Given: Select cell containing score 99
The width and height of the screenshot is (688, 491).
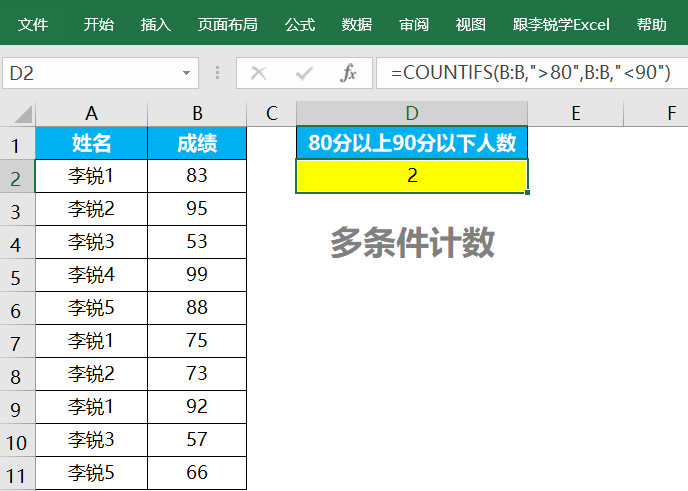Looking at the screenshot, I should [x=197, y=275].
